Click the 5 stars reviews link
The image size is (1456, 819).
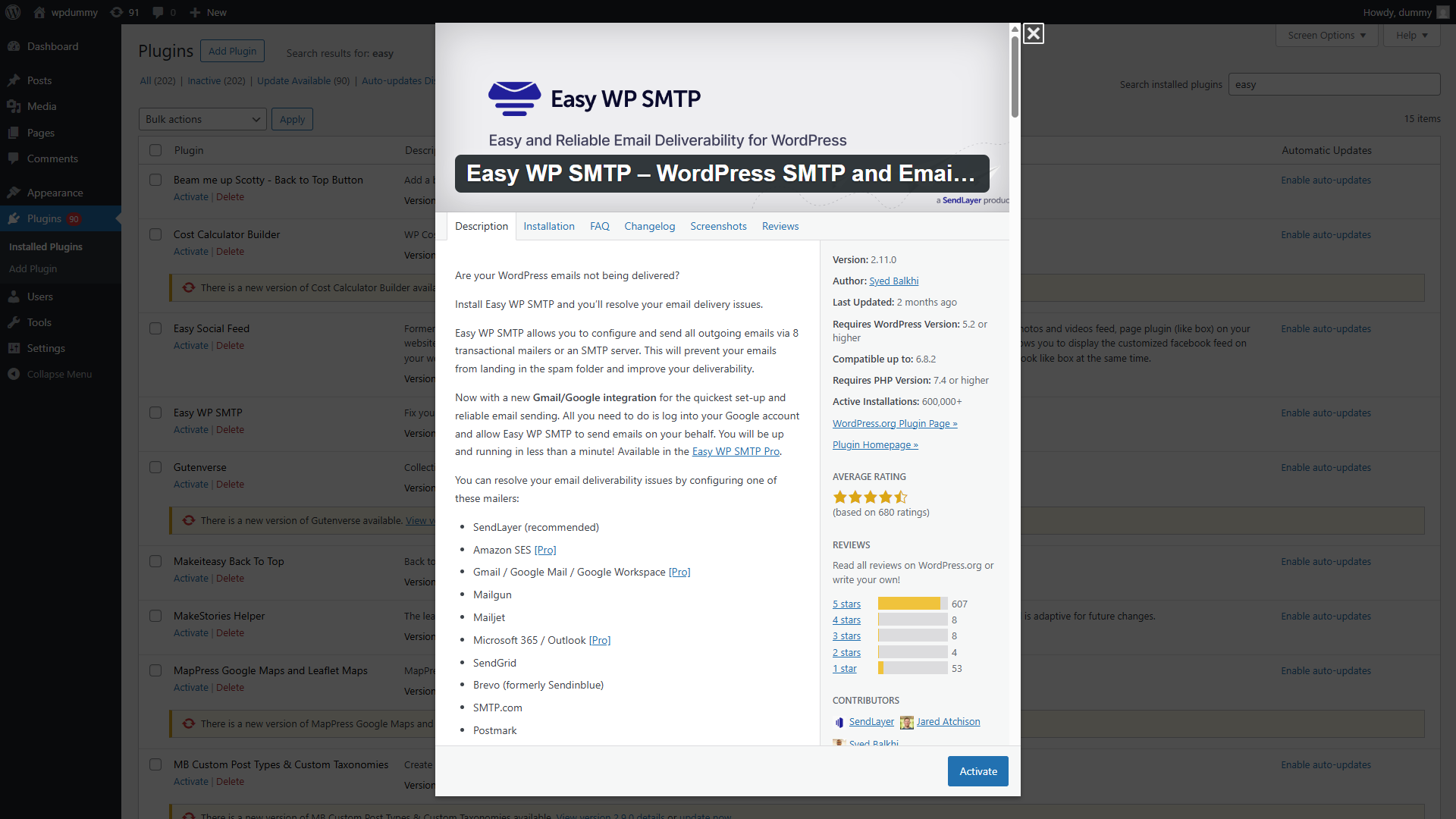(846, 604)
